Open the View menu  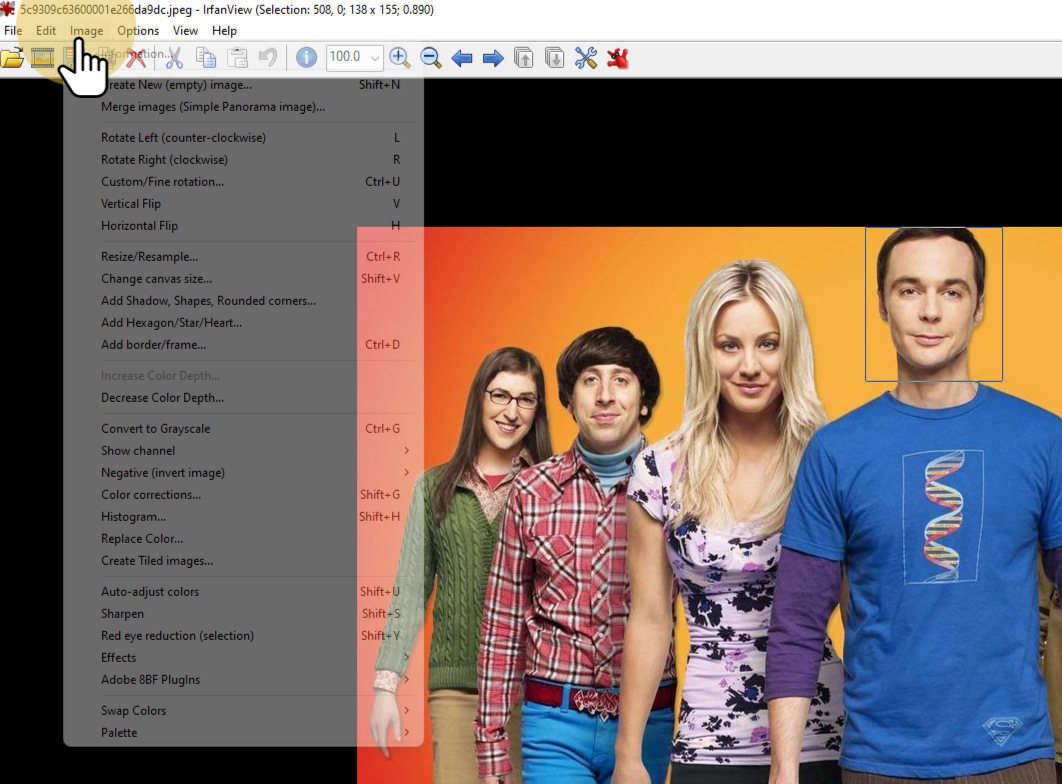tap(185, 30)
